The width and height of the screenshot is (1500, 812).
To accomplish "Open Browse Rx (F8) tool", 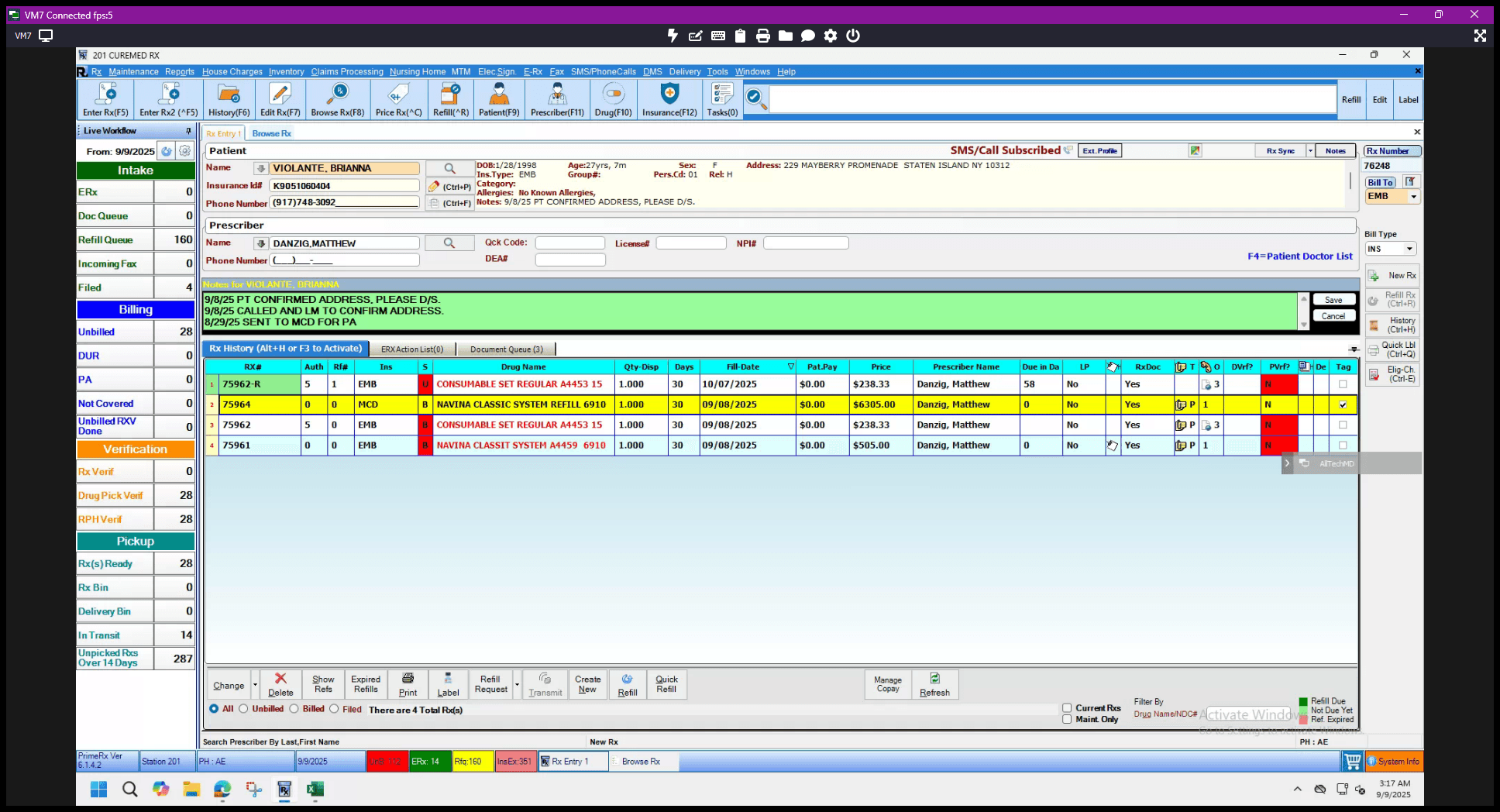I will point(337,100).
